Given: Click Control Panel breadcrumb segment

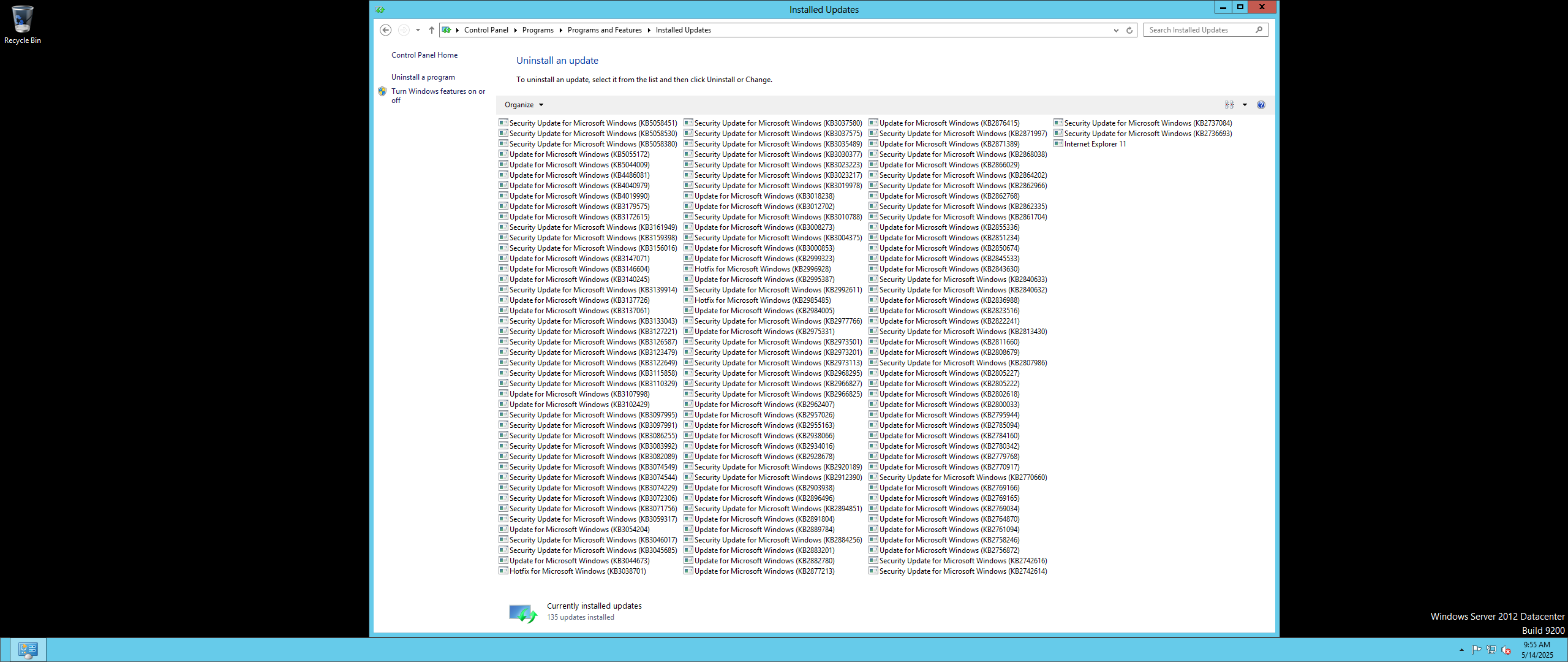Looking at the screenshot, I should pos(486,29).
